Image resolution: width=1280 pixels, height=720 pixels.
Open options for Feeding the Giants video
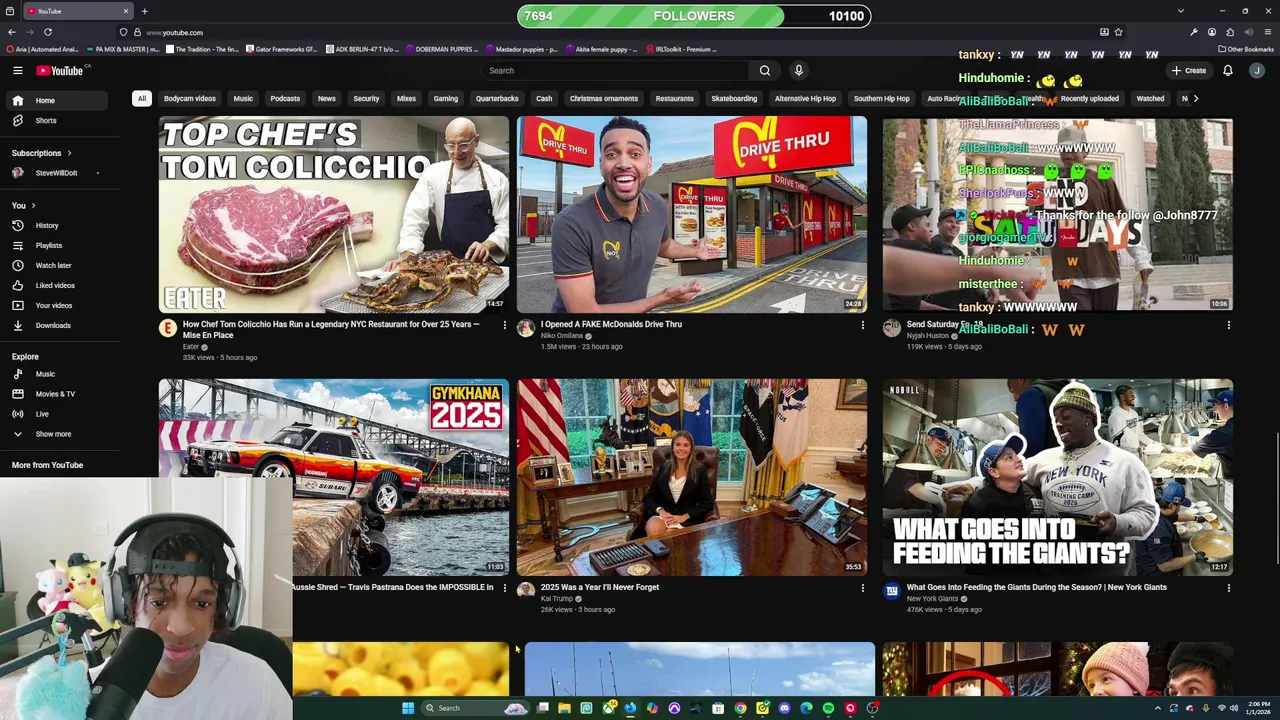click(x=1228, y=588)
